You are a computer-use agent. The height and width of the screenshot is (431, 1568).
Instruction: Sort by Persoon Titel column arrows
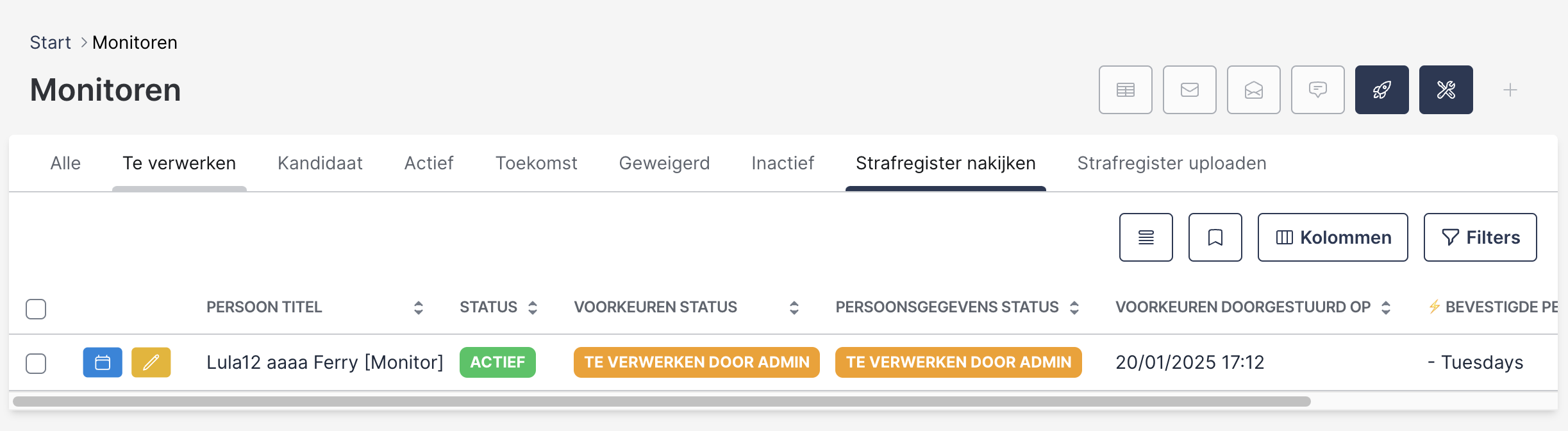[419, 308]
